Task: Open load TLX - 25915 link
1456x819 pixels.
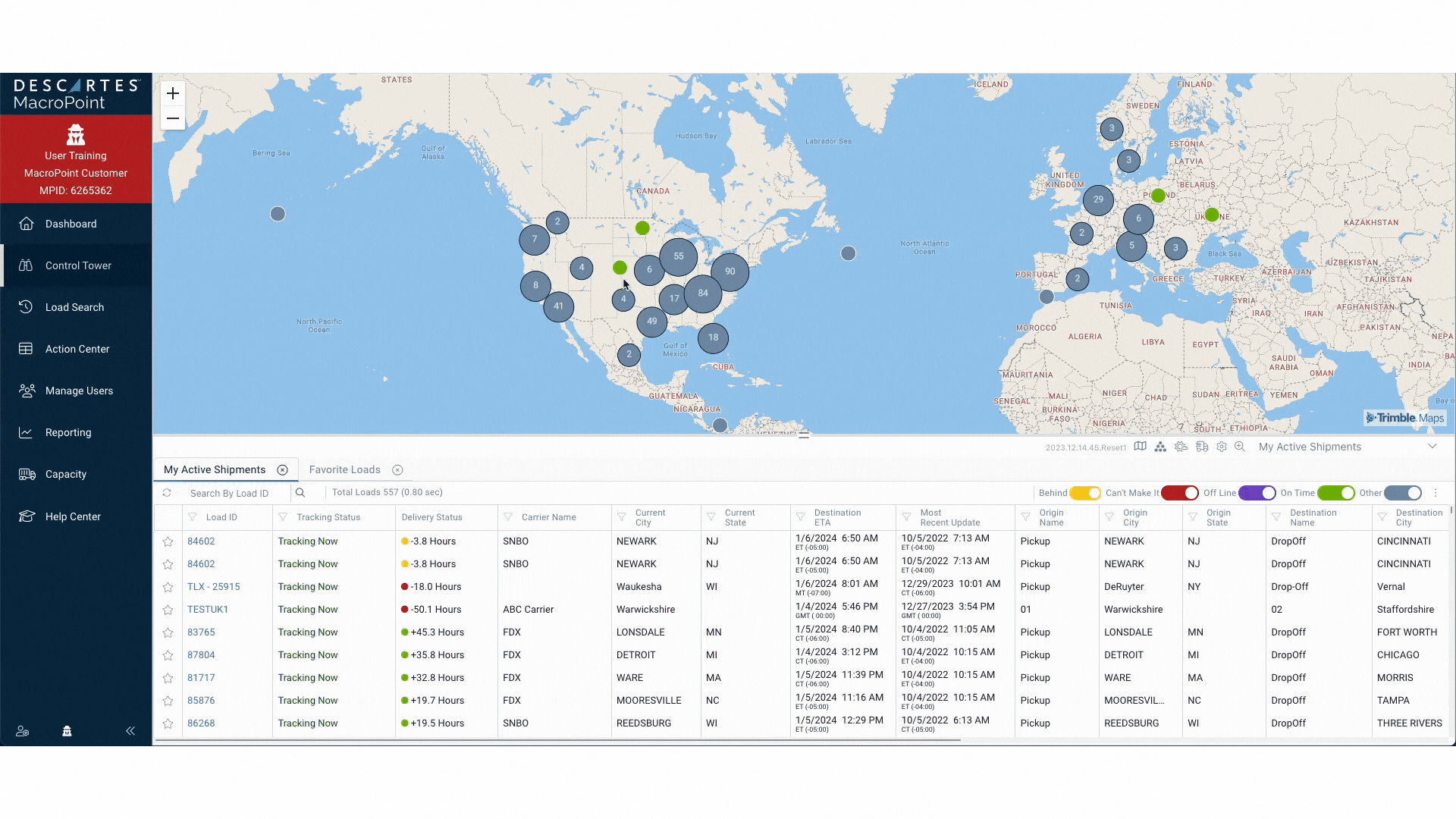Action: pos(214,587)
